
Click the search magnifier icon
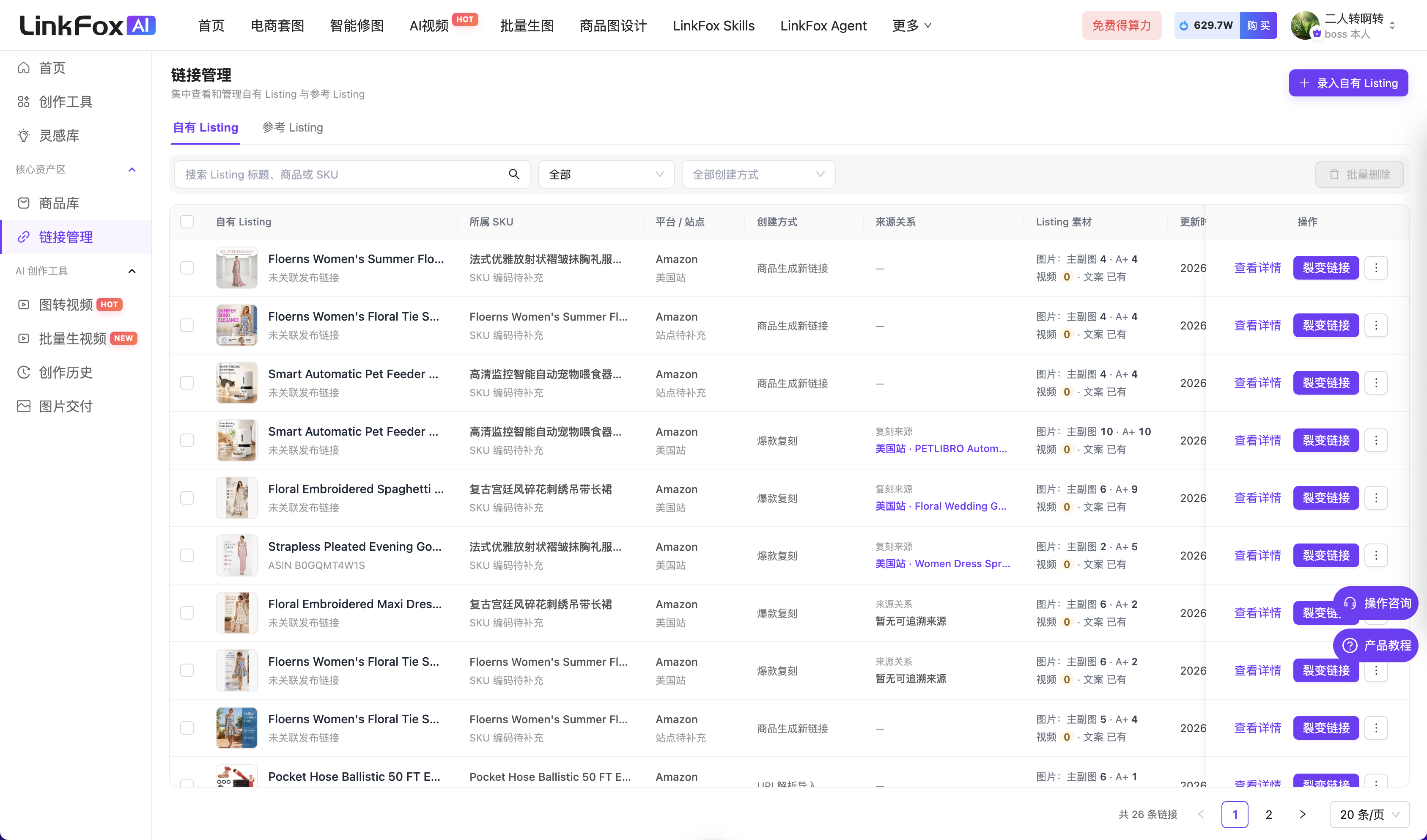tap(513, 174)
